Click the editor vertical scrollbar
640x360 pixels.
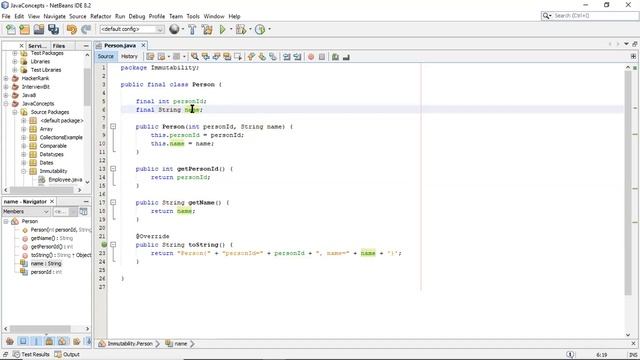[628, 182]
